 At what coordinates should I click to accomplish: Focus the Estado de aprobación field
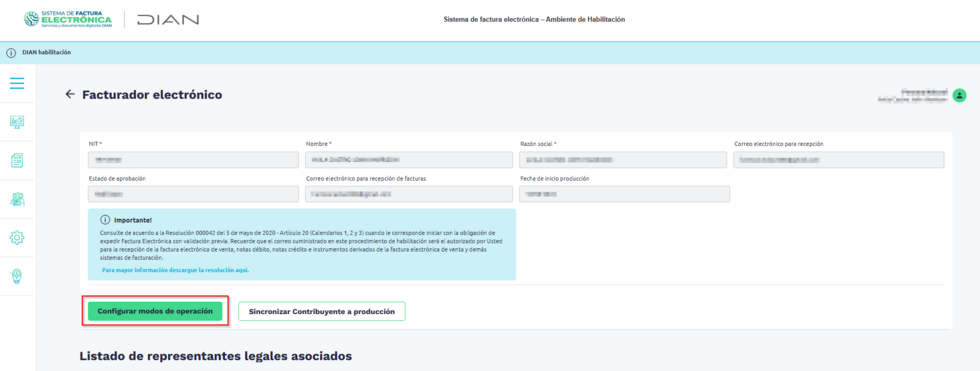click(194, 194)
